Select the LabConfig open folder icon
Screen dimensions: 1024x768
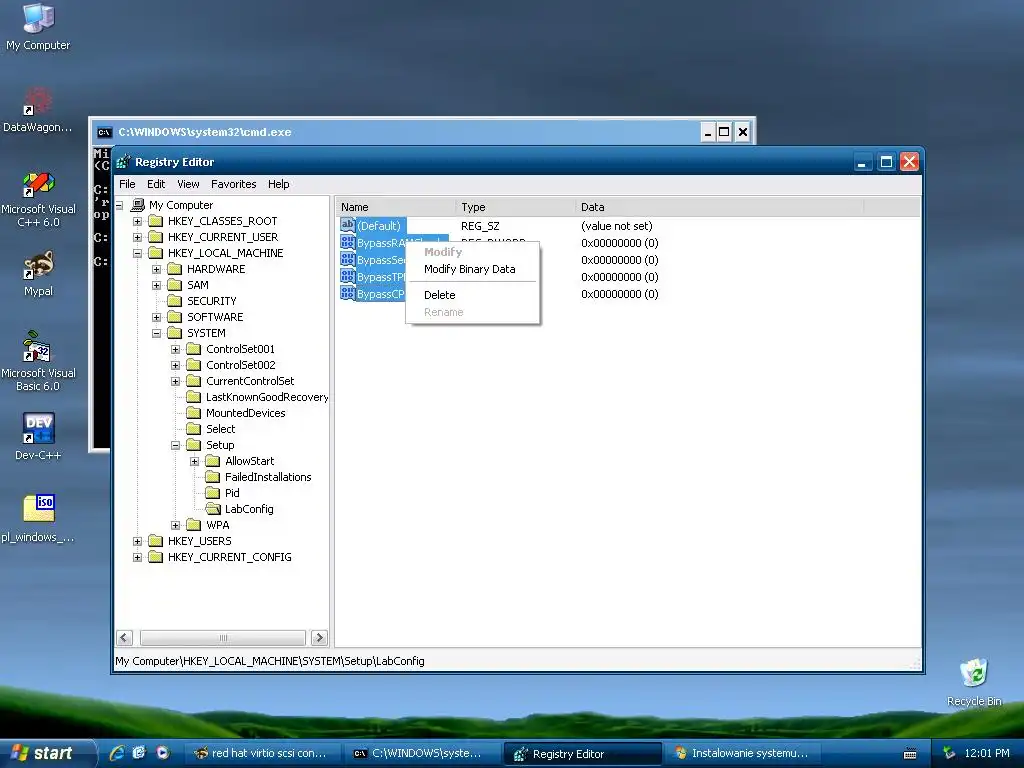click(213, 509)
